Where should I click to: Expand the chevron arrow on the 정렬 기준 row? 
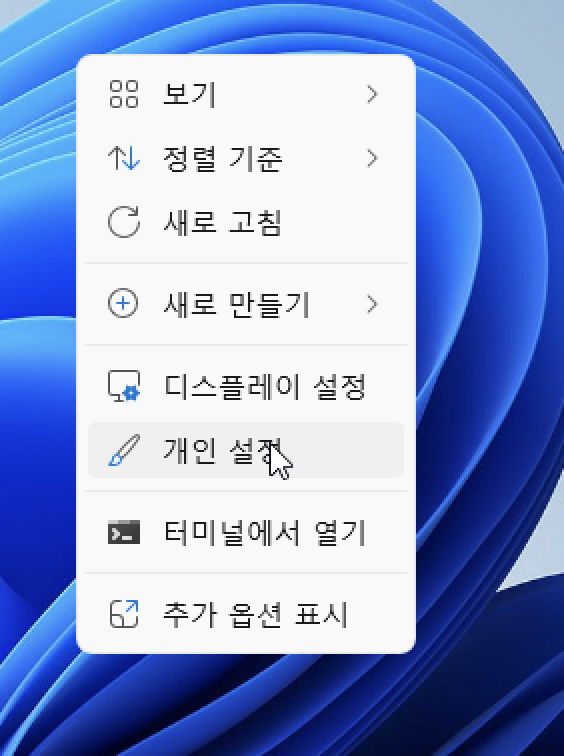tap(372, 158)
